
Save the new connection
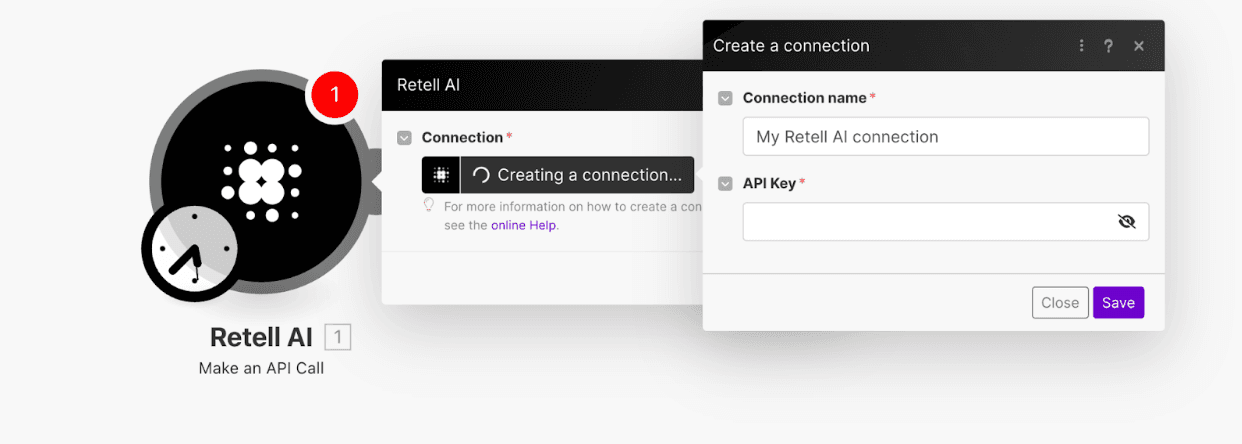[x=1118, y=303]
